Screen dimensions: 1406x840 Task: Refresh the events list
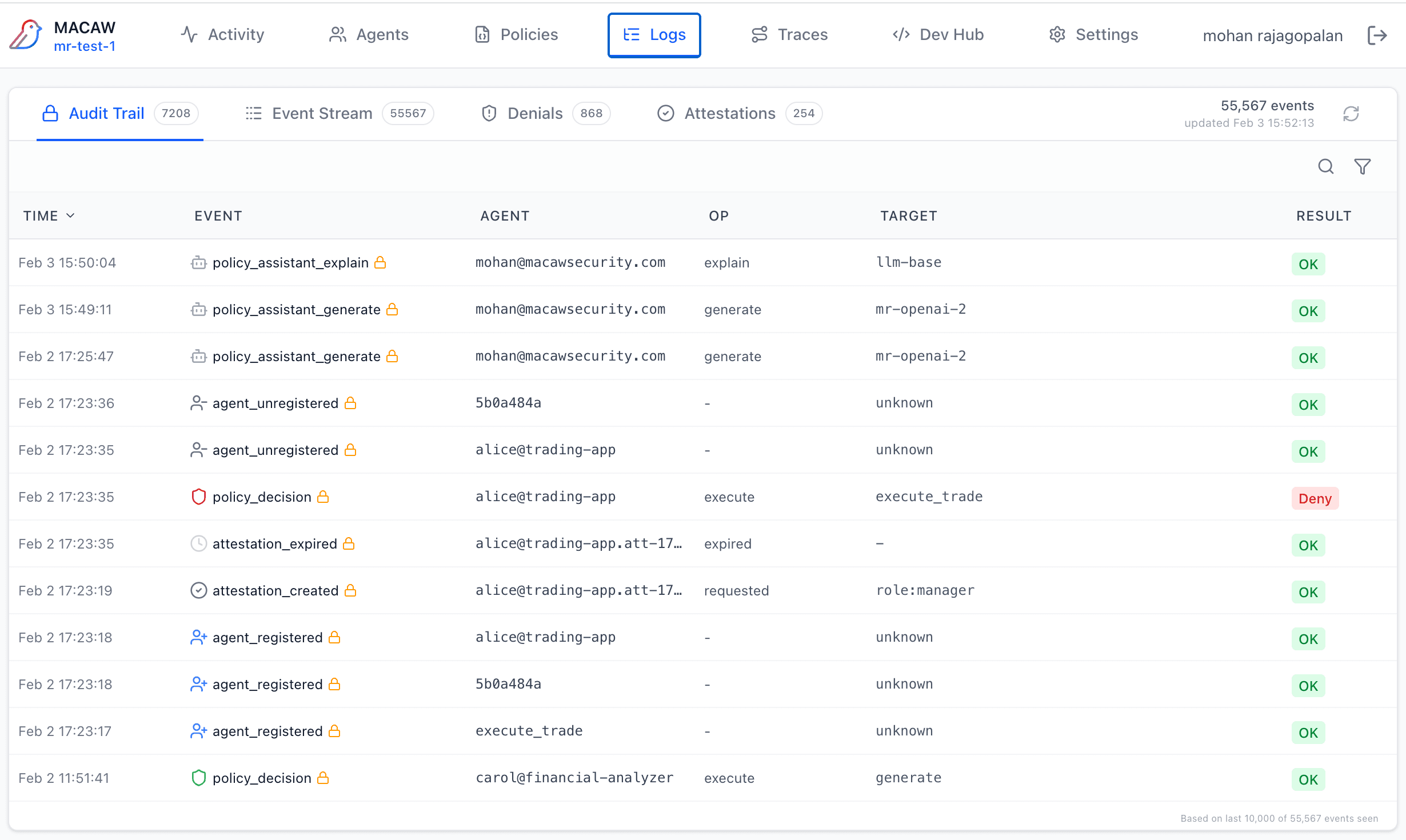click(x=1351, y=114)
